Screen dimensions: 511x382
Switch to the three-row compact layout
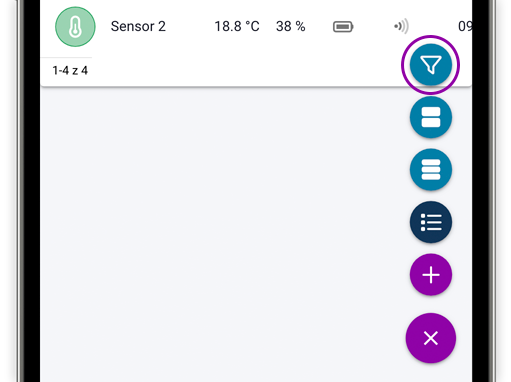[x=431, y=170]
